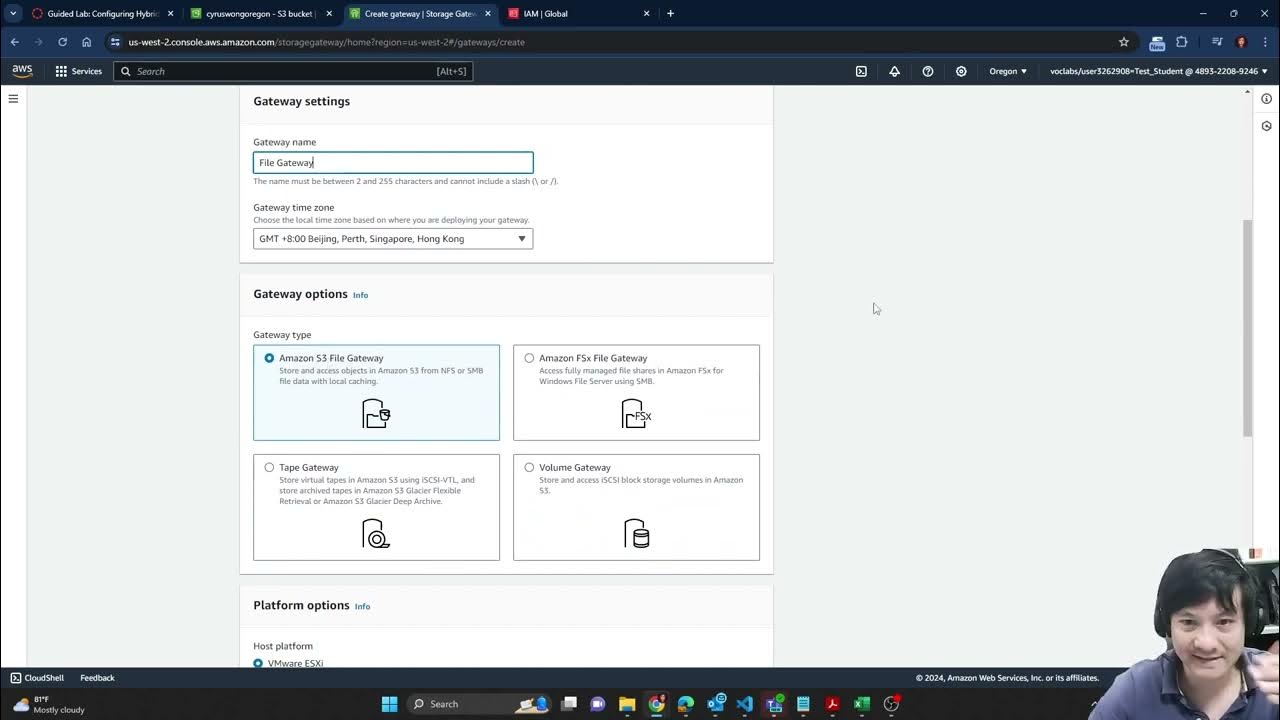Expand the left navigation hamburger menu
This screenshot has height=720, width=1280.
[x=13, y=98]
